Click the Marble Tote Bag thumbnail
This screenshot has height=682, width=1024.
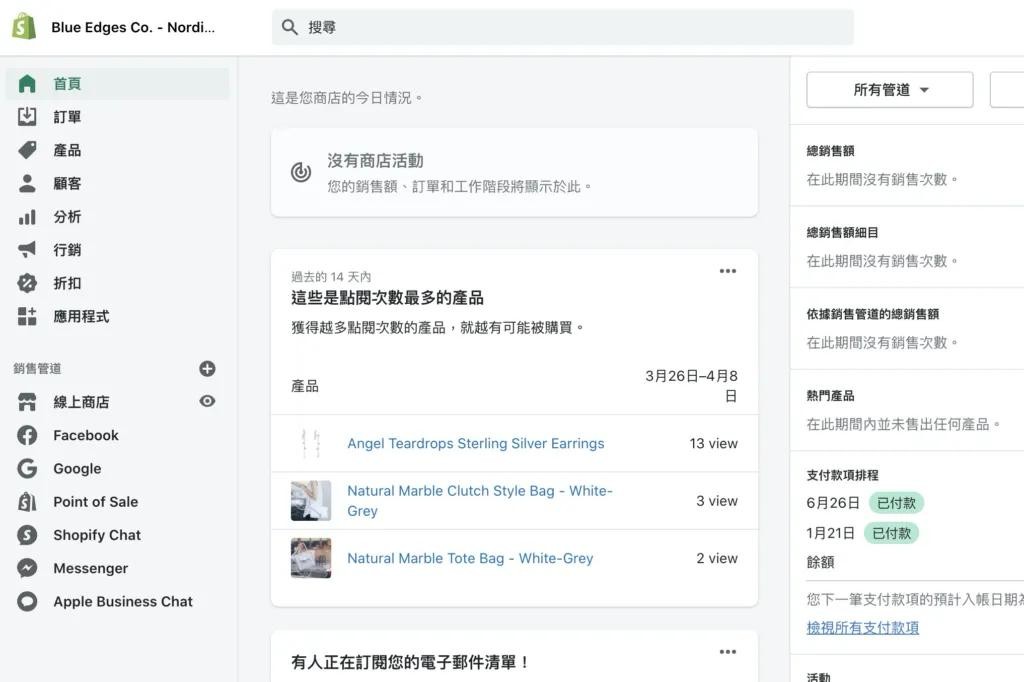tap(311, 558)
